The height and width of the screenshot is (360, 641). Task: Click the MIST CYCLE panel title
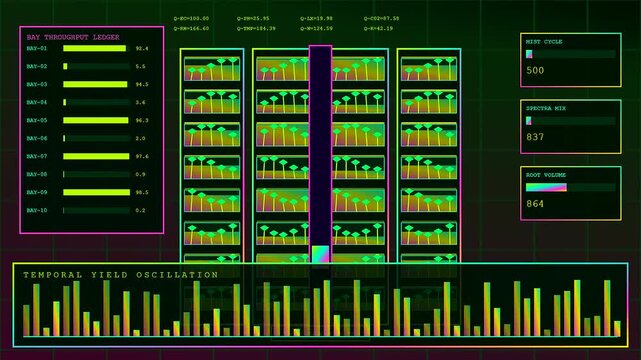point(544,42)
